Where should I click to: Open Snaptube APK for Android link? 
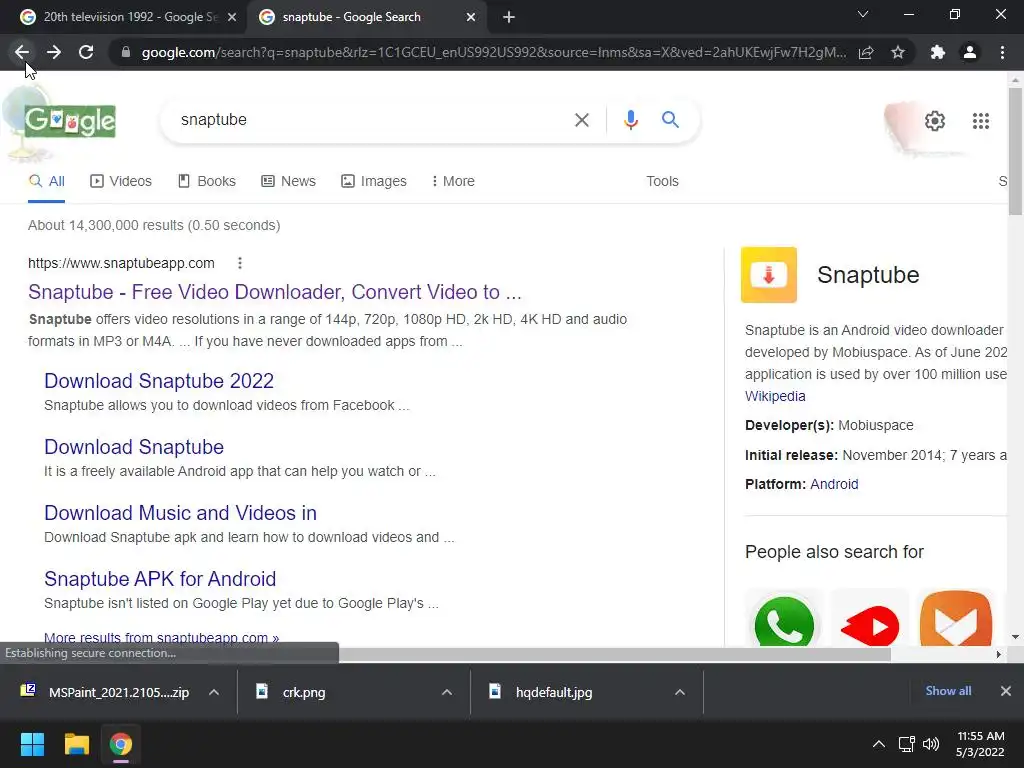coord(160,579)
